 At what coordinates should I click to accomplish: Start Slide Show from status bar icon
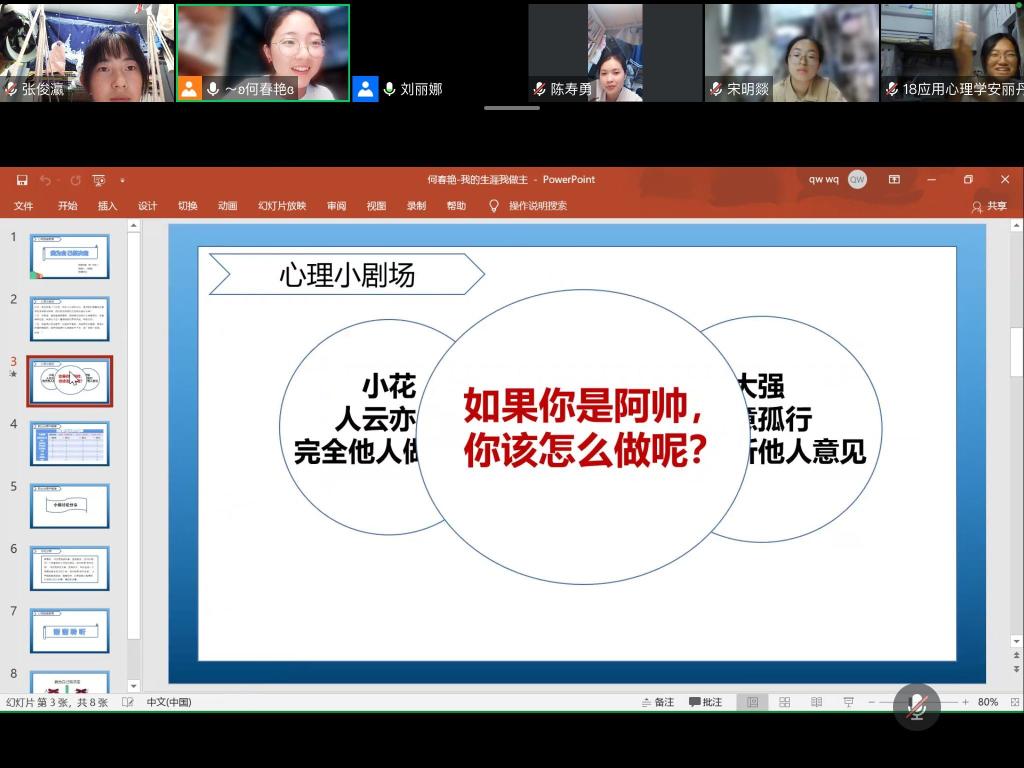[848, 702]
